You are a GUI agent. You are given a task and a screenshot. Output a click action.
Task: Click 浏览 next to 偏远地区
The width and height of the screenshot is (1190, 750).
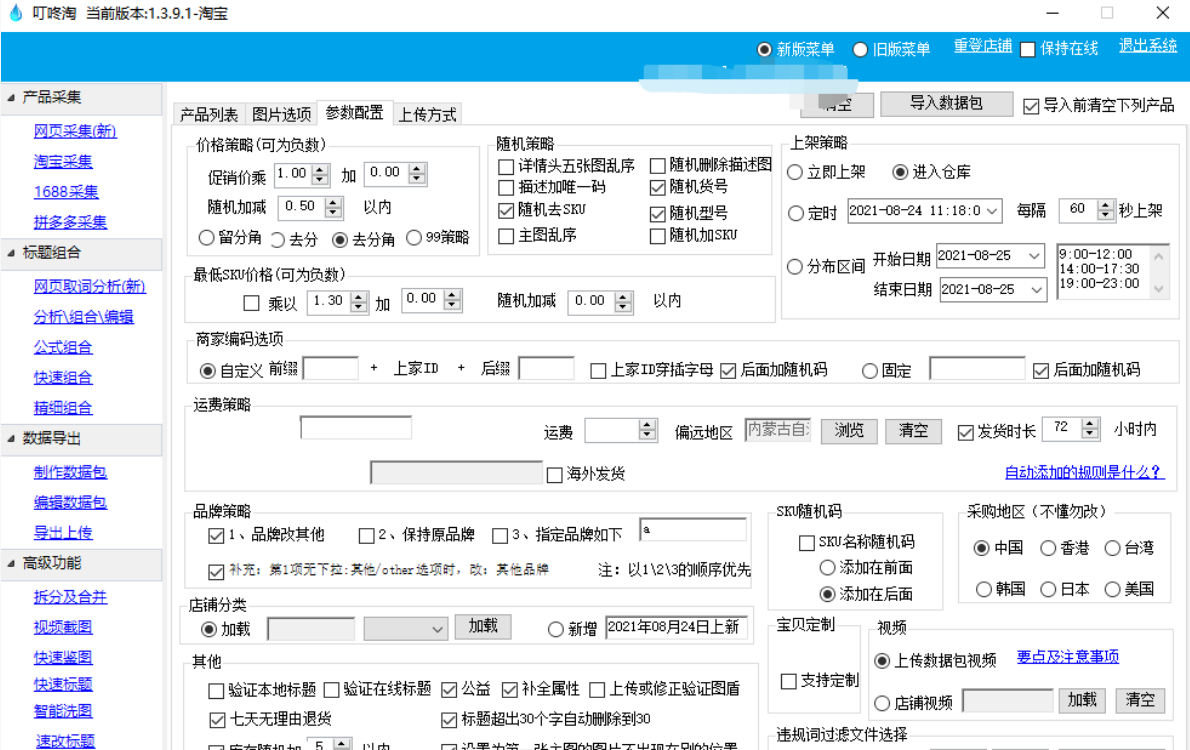tap(848, 431)
